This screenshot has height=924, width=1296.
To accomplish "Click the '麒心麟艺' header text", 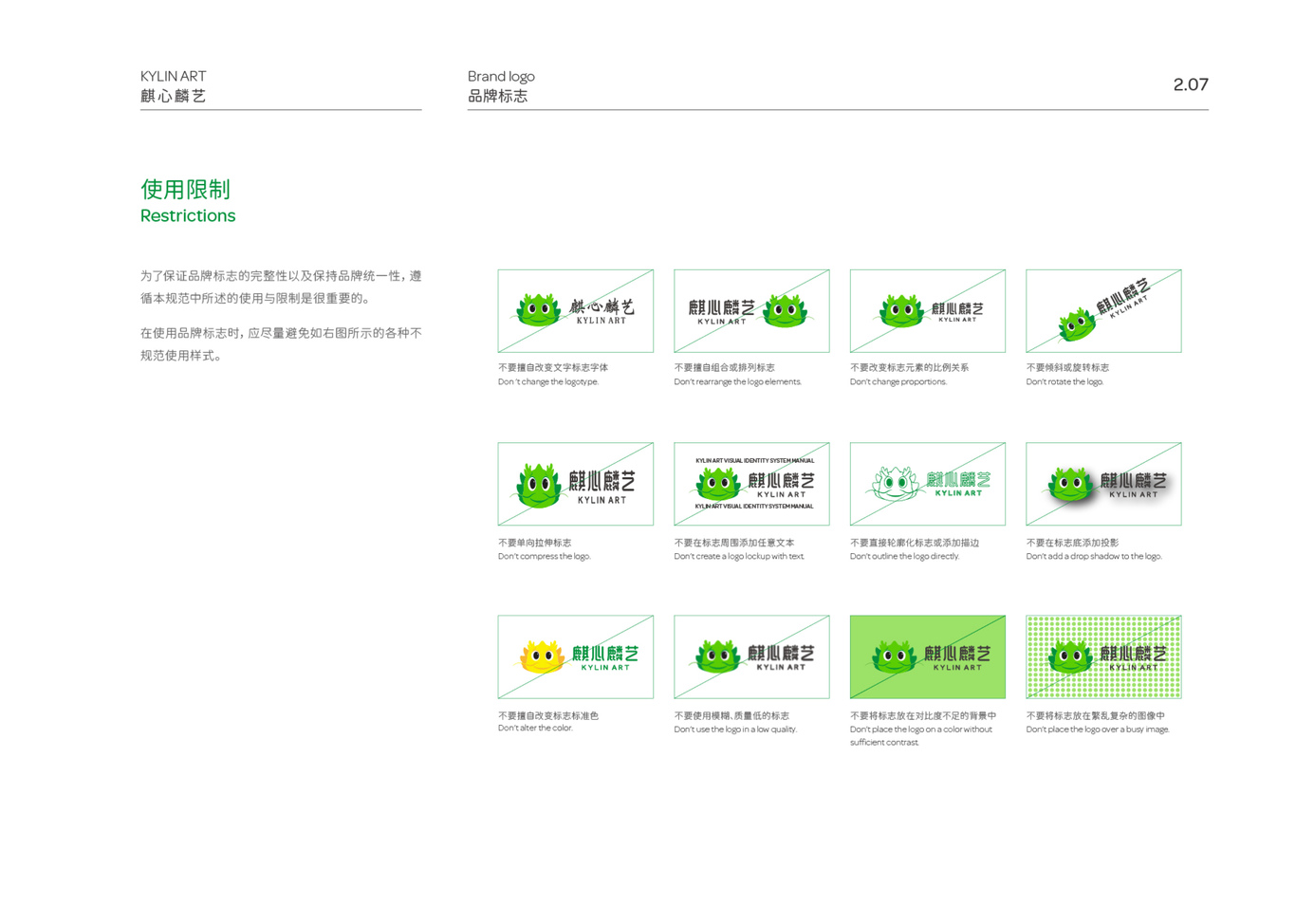I will (x=173, y=96).
